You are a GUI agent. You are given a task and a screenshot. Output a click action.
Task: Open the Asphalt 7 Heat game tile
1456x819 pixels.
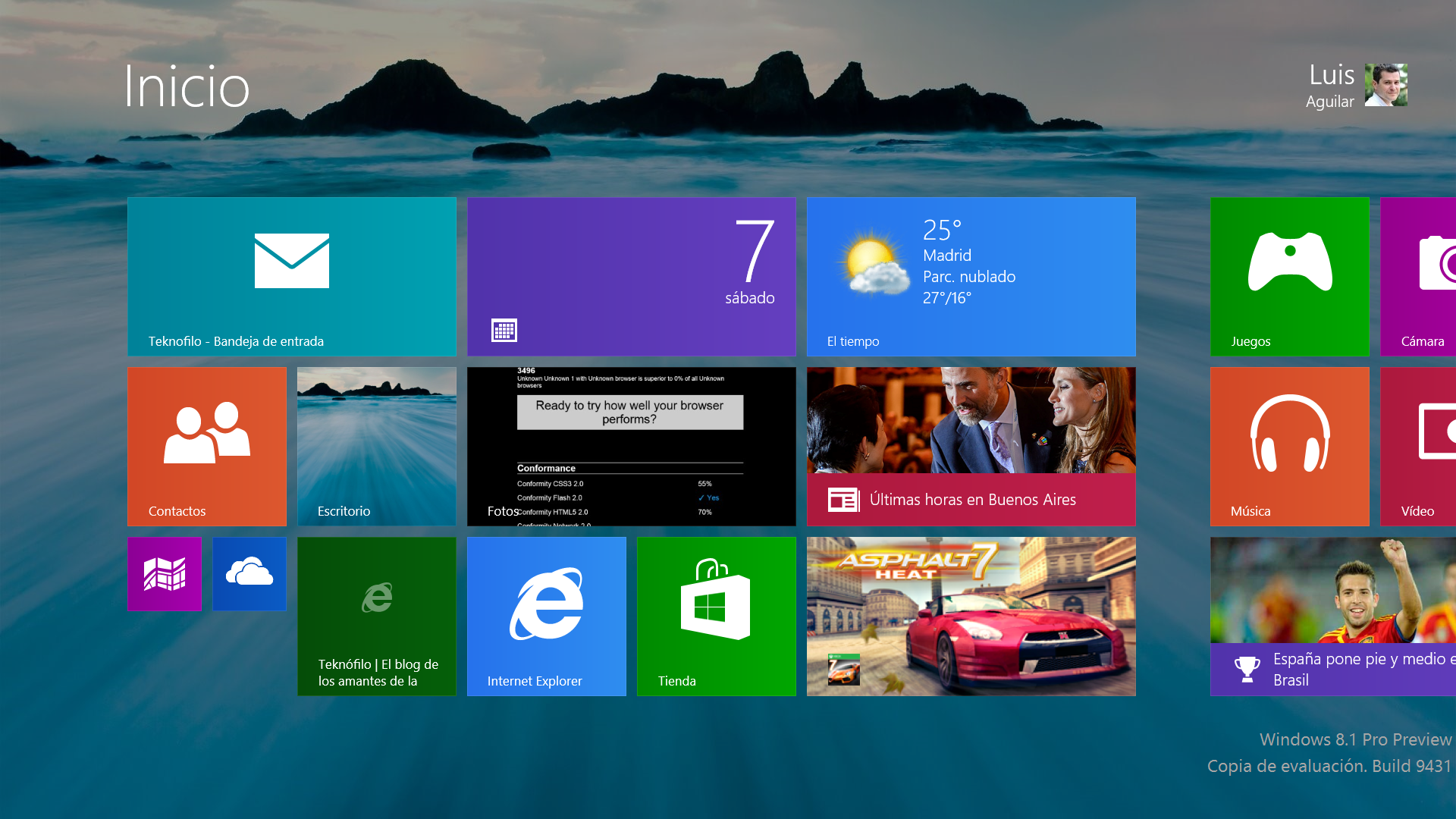[971, 617]
